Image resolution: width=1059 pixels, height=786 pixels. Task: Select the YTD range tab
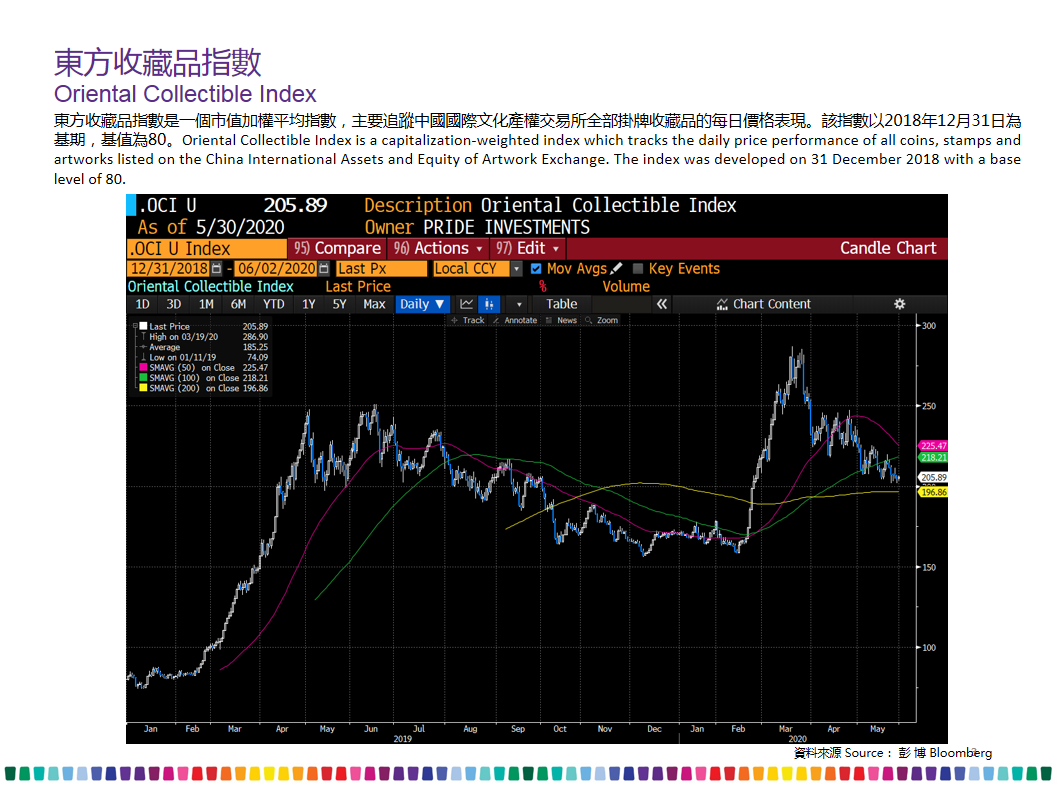click(x=274, y=304)
